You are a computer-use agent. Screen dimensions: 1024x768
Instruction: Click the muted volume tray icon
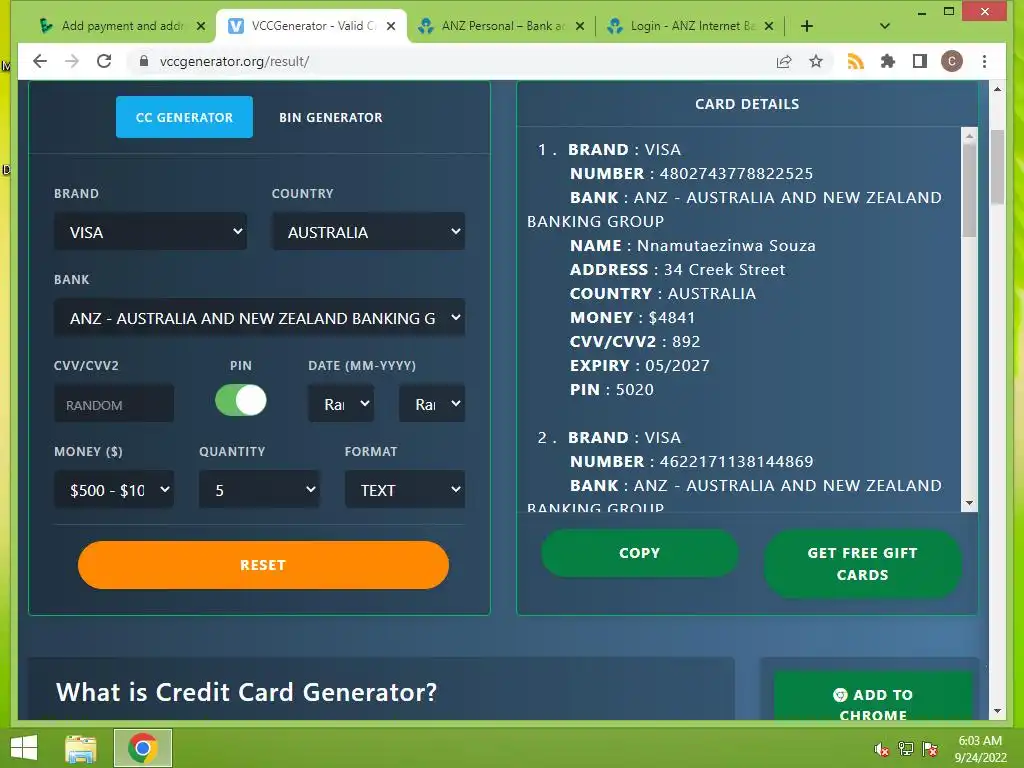881,749
